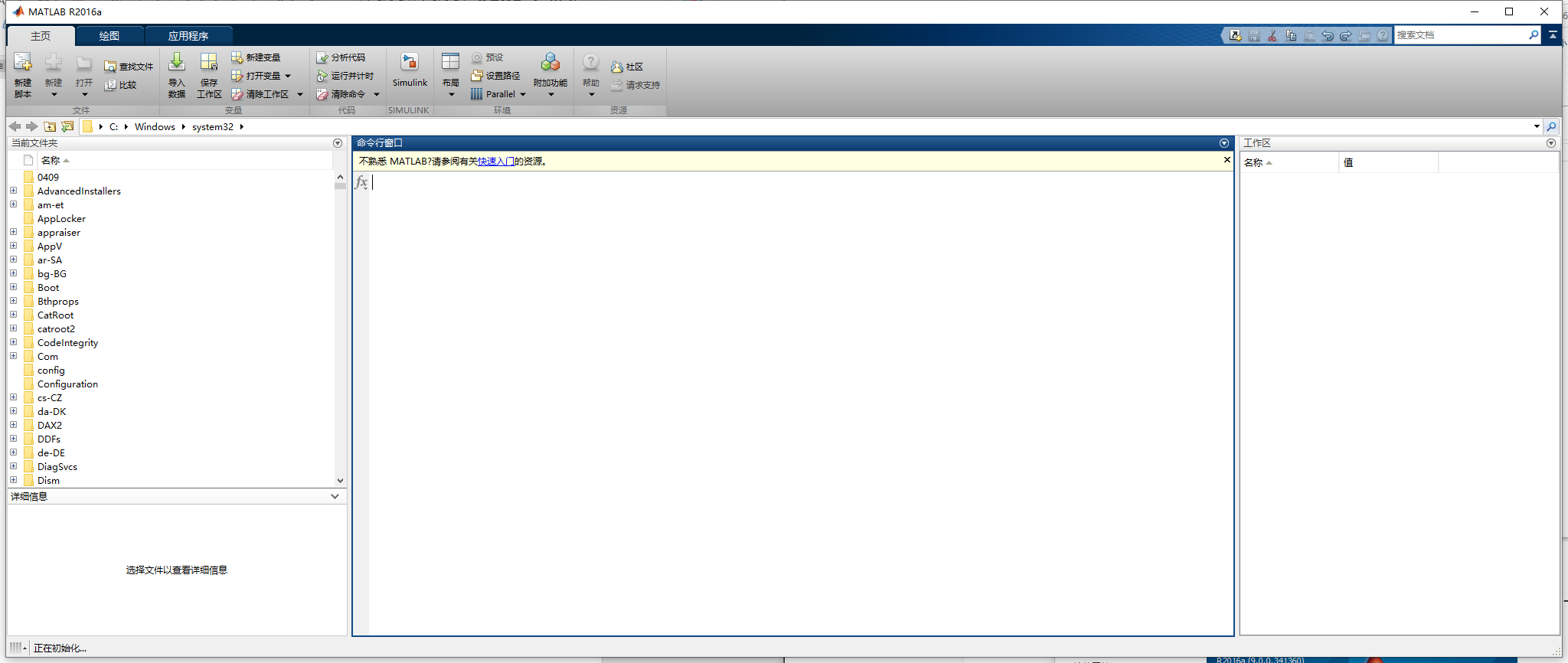Open the 帮助 help dropdown
Viewport: 1568px width, 663px height.
pyautogui.click(x=591, y=75)
